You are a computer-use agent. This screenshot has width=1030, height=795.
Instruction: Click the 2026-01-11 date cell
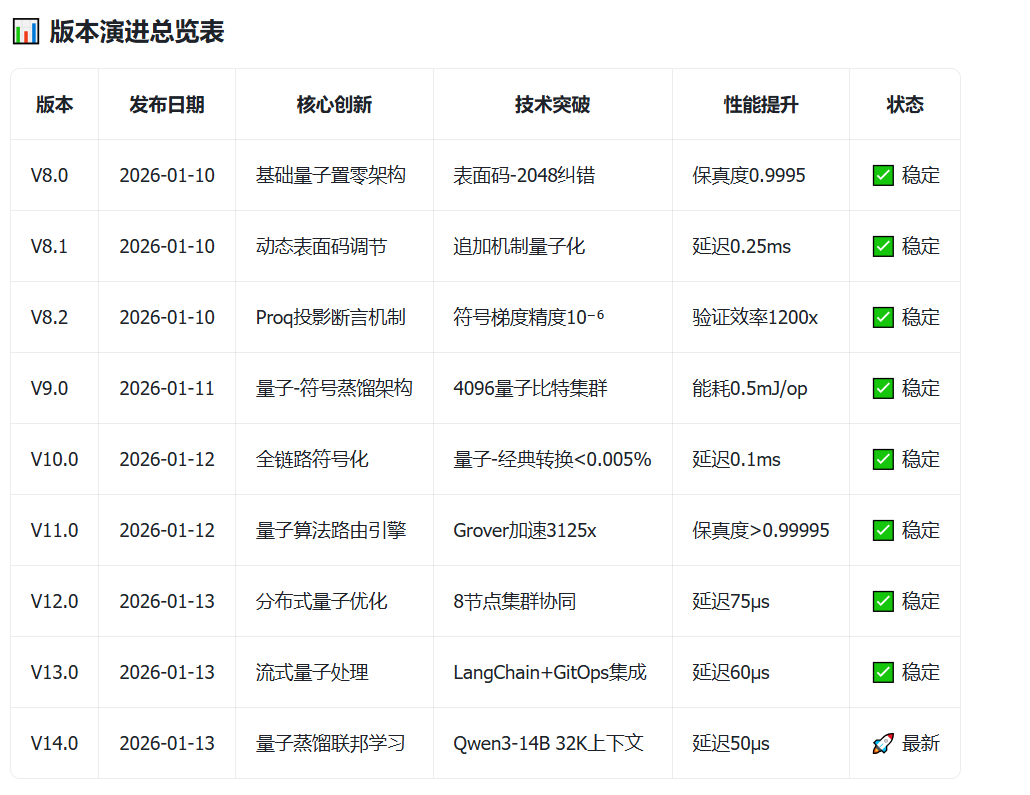click(167, 388)
